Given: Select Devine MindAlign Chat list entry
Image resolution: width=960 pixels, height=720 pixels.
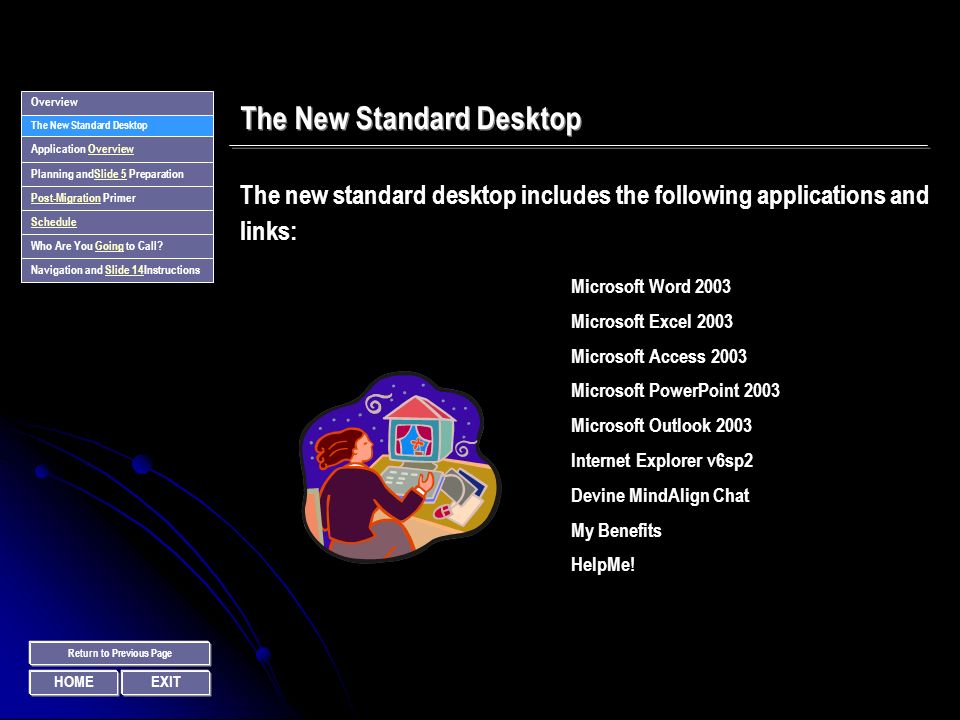Looking at the screenshot, I should (x=660, y=496).
